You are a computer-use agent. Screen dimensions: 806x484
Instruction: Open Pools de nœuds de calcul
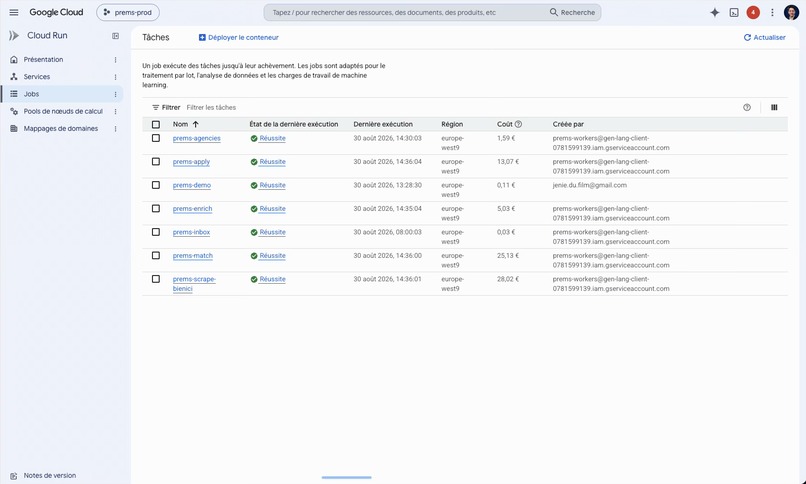tap(63, 111)
